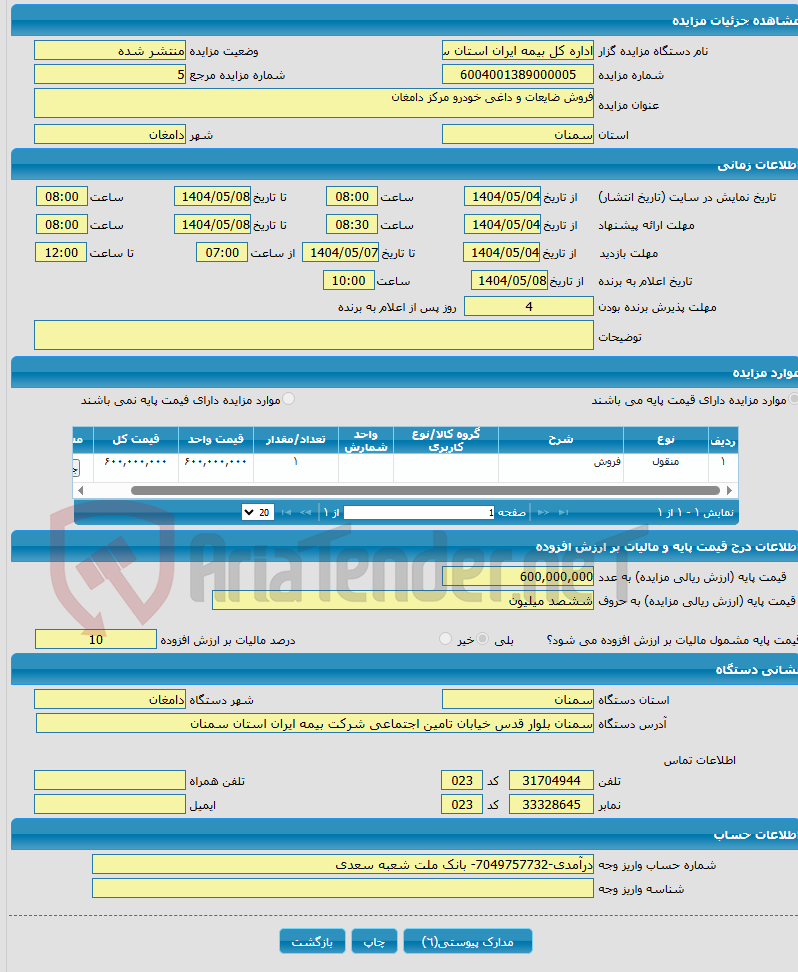Viewport: 798px width, 972px height.
Task: Click proposal deadline start time 08:30
Action: pyautogui.click(x=352, y=225)
